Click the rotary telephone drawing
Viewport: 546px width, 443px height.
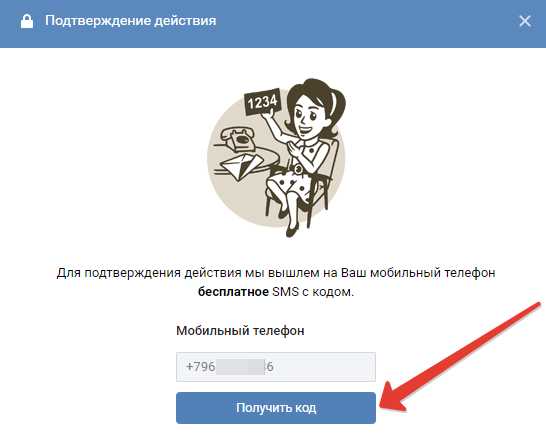pos(237,139)
